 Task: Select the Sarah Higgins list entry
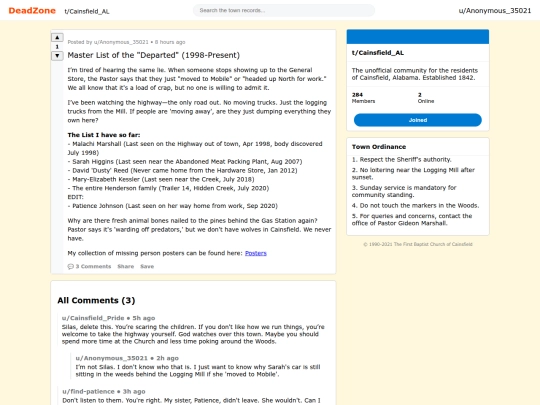(x=185, y=162)
